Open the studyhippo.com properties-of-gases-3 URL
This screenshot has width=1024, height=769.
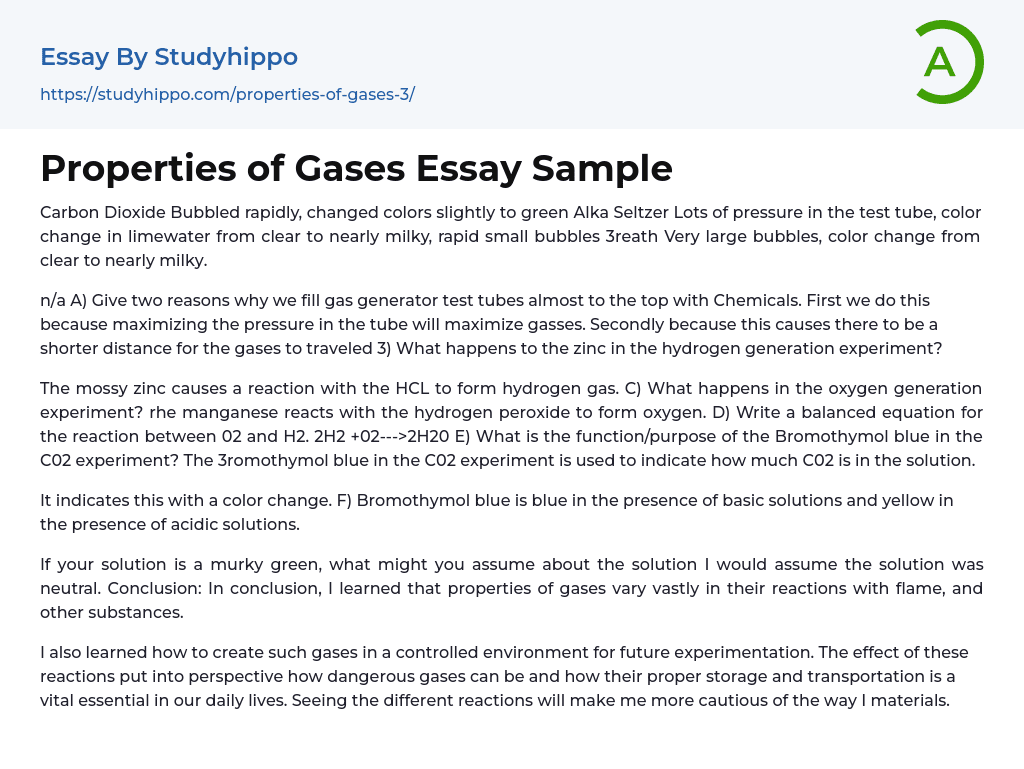[227, 94]
